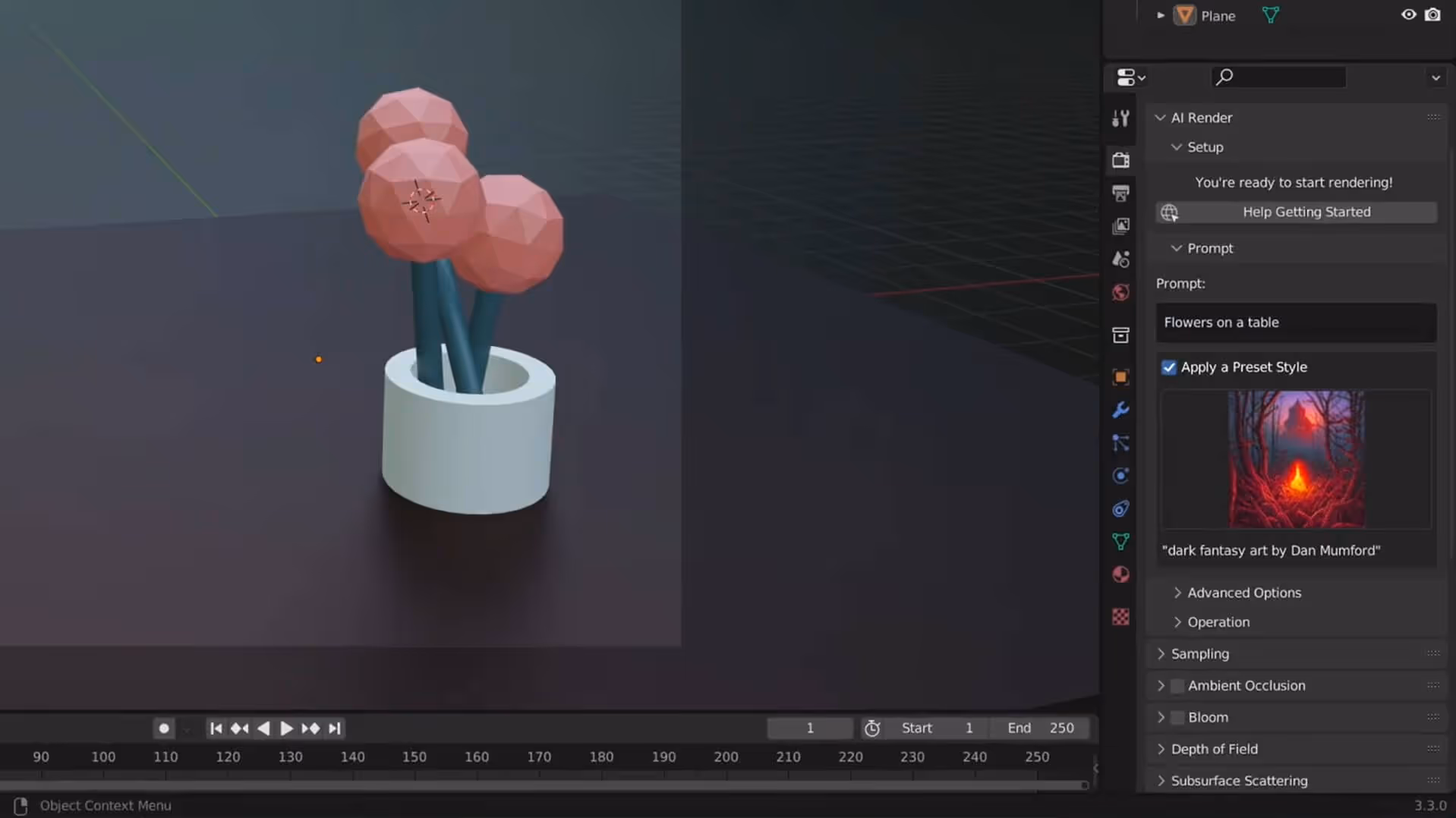Open Object Context Menu in status bar
This screenshot has width=1456, height=818.
point(105,805)
